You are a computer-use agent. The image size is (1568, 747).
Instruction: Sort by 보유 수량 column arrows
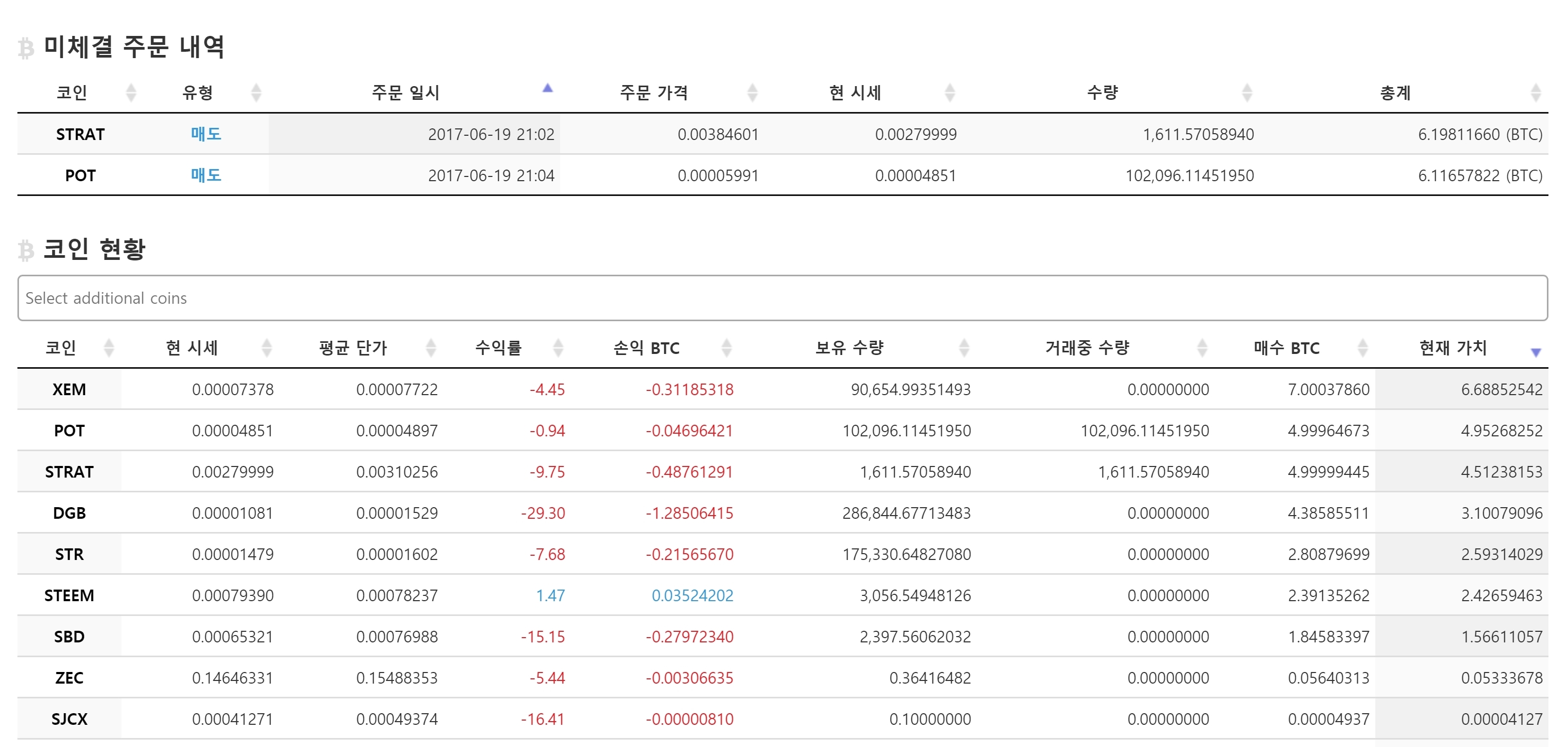click(x=964, y=348)
